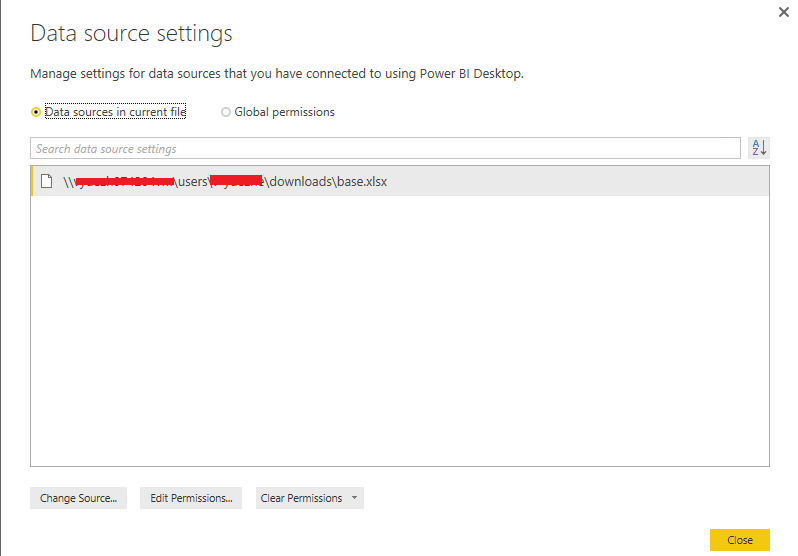Select the downloads\base.xlsx data source entry
Viewport: 798px width, 556px height.
[x=400, y=181]
